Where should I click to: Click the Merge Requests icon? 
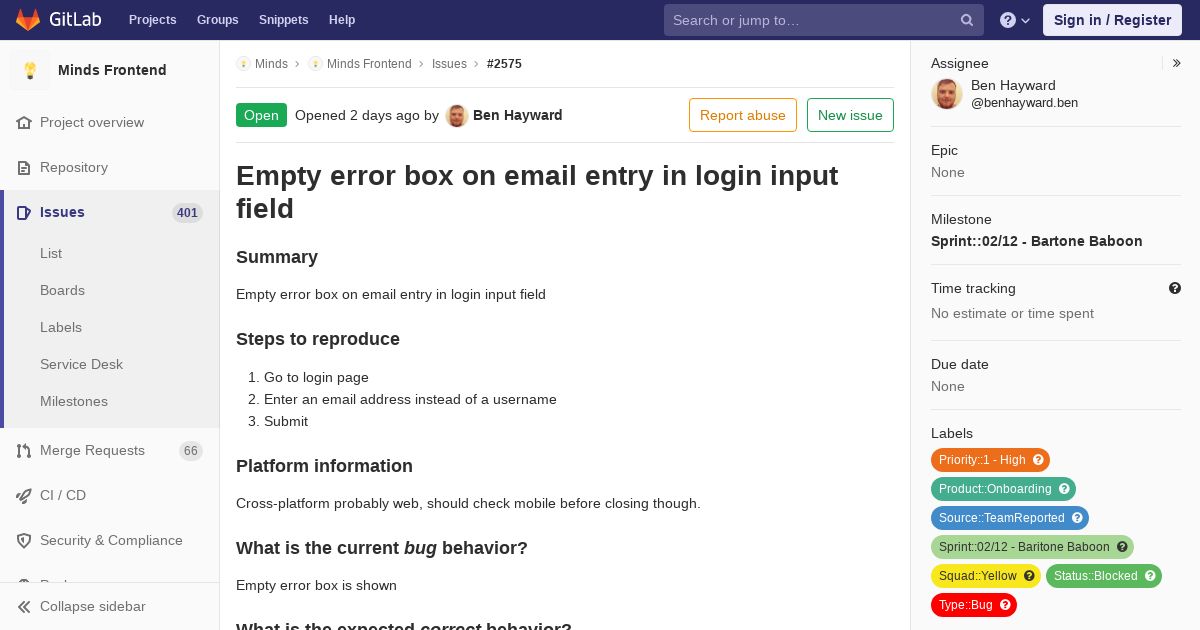(24, 450)
